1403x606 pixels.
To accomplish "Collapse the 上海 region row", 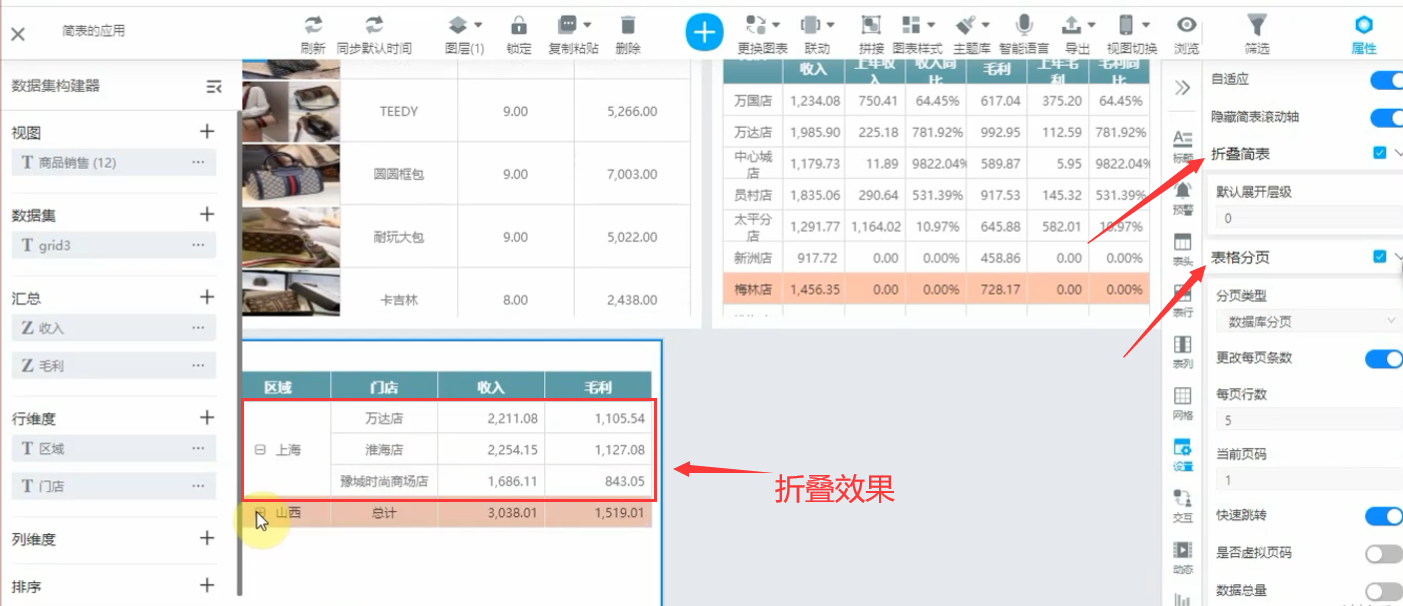I will click(260, 450).
